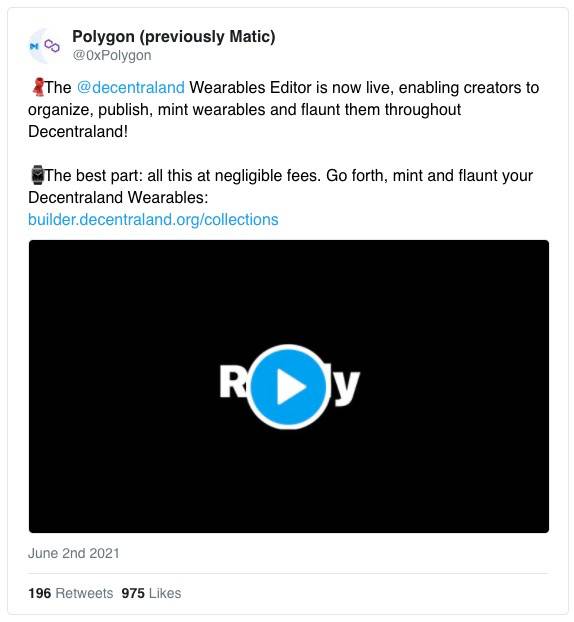Click the blue Matic logo in avatar
Image resolution: width=574 pixels, height=622 pixels.
tap(35, 47)
